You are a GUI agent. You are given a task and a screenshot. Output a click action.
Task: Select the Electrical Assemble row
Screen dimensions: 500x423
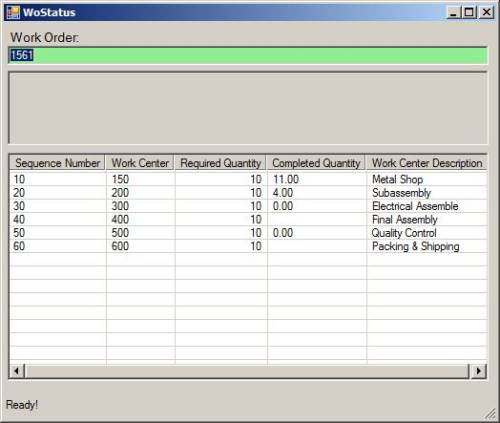pos(248,206)
